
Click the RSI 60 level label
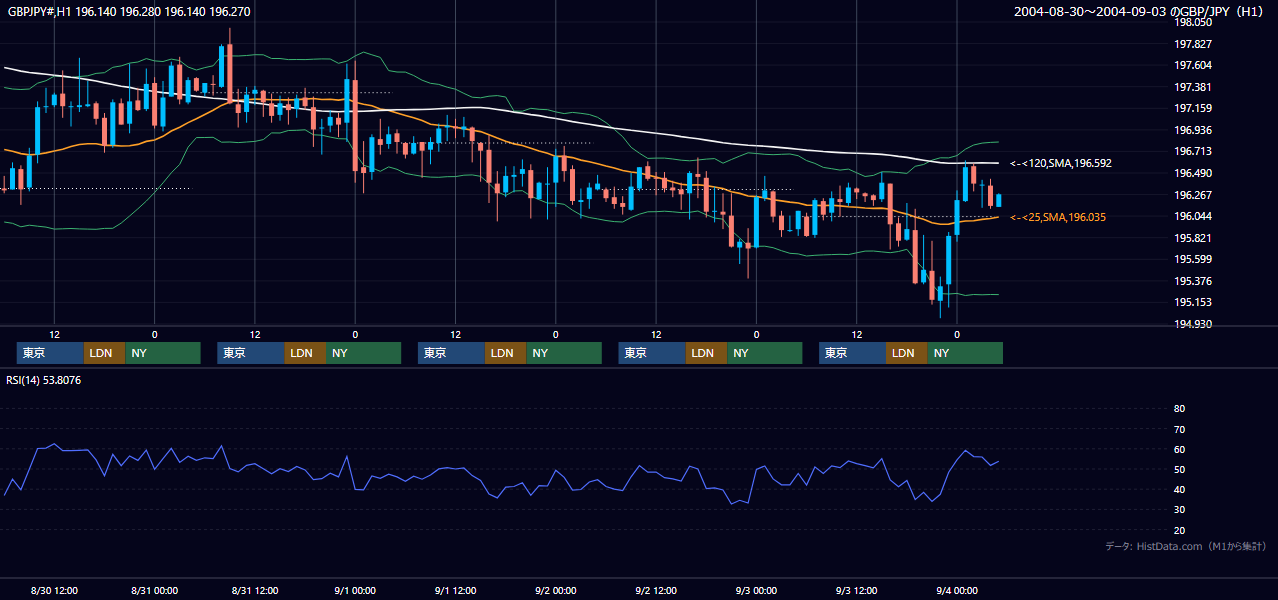click(x=1179, y=449)
